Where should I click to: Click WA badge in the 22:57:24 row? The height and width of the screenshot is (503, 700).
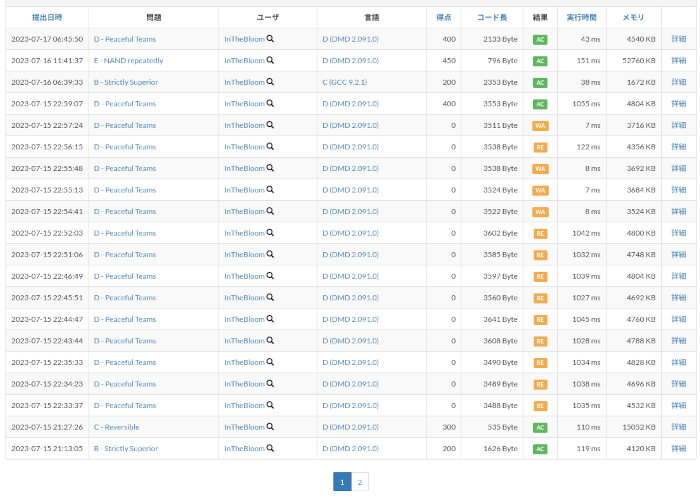540,126
